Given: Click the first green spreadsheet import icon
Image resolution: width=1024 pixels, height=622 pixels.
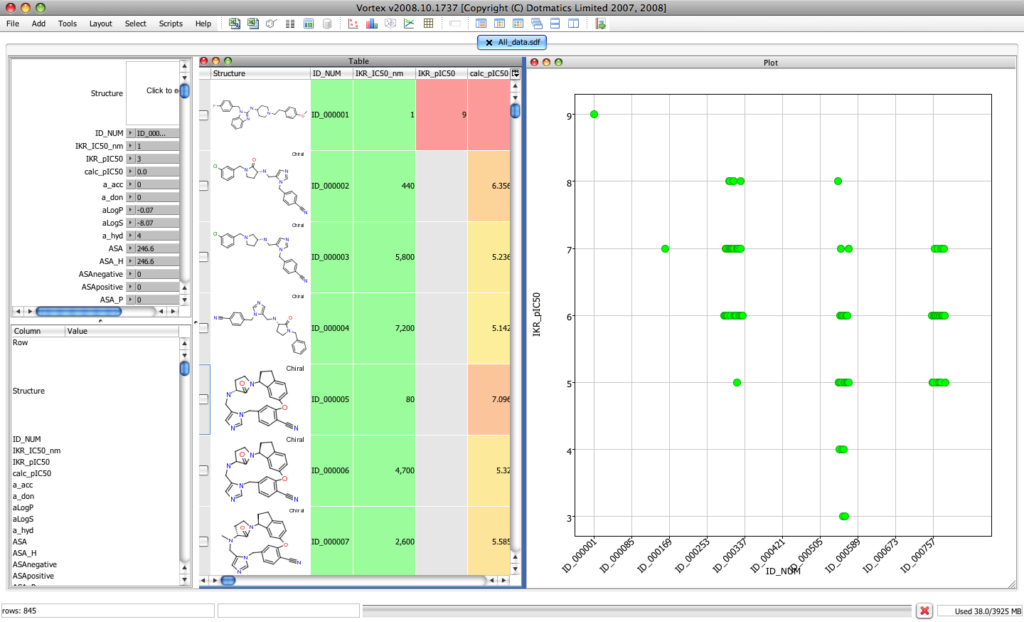Looking at the screenshot, I should click(x=234, y=24).
